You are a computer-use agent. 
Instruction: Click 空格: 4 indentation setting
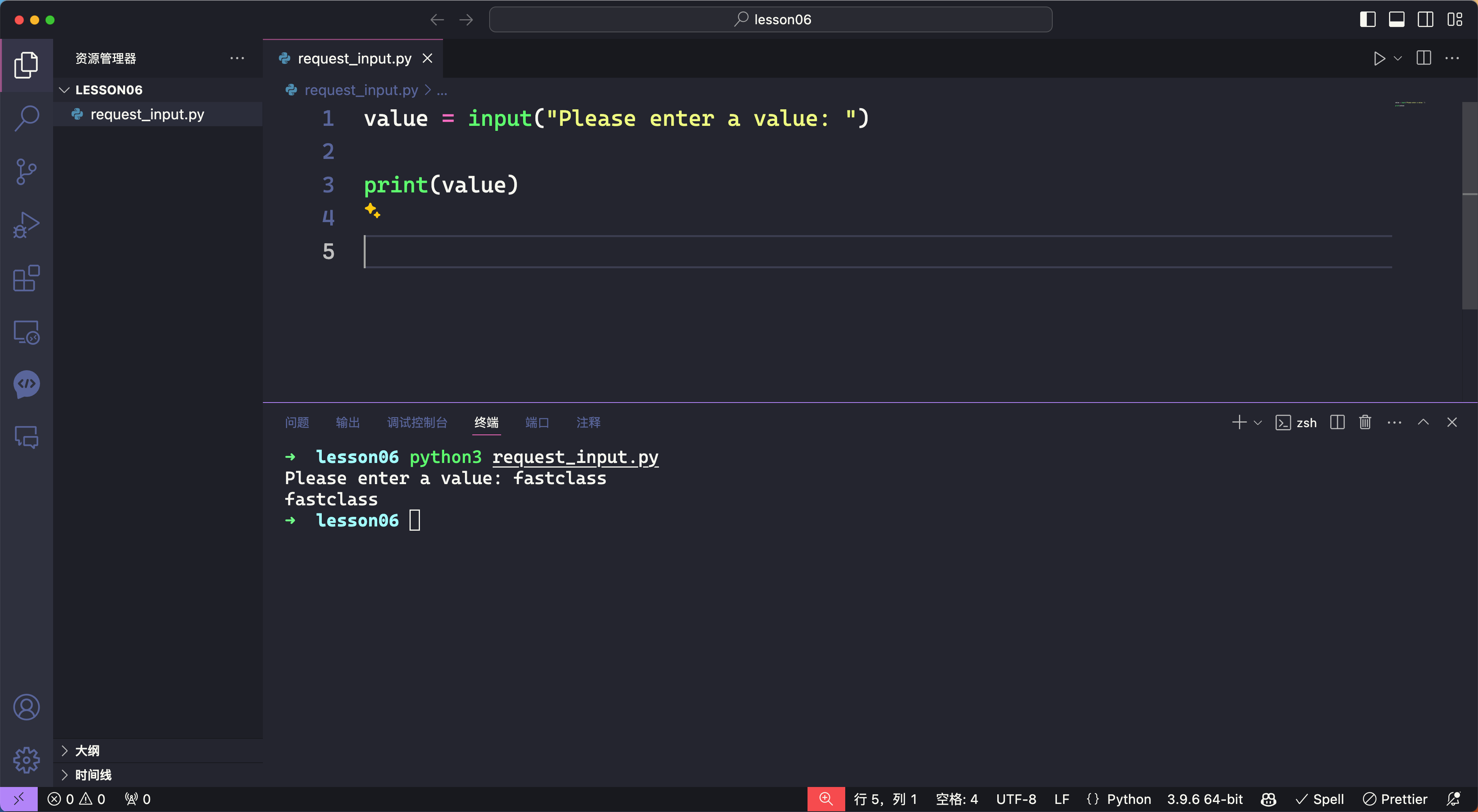[956, 799]
